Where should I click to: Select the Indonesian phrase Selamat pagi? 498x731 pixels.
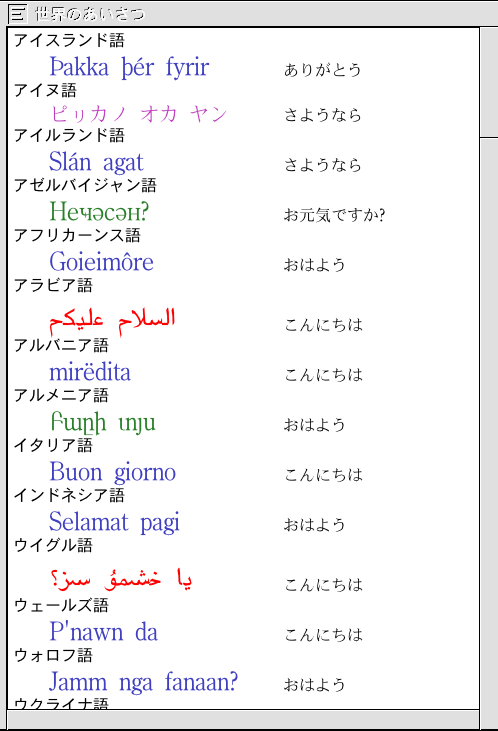point(114,523)
